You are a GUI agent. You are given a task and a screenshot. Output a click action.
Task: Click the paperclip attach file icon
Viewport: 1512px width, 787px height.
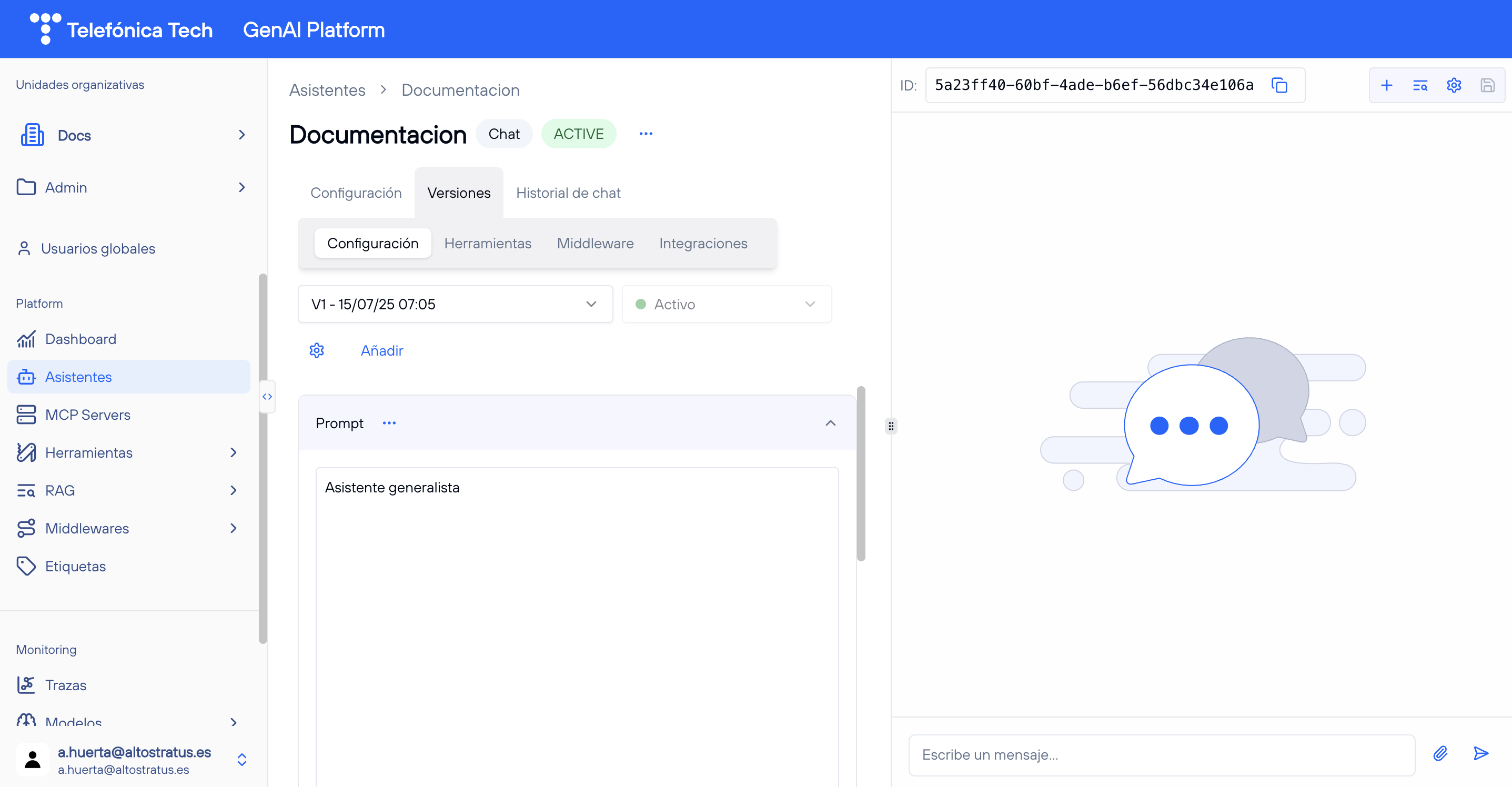click(x=1440, y=753)
